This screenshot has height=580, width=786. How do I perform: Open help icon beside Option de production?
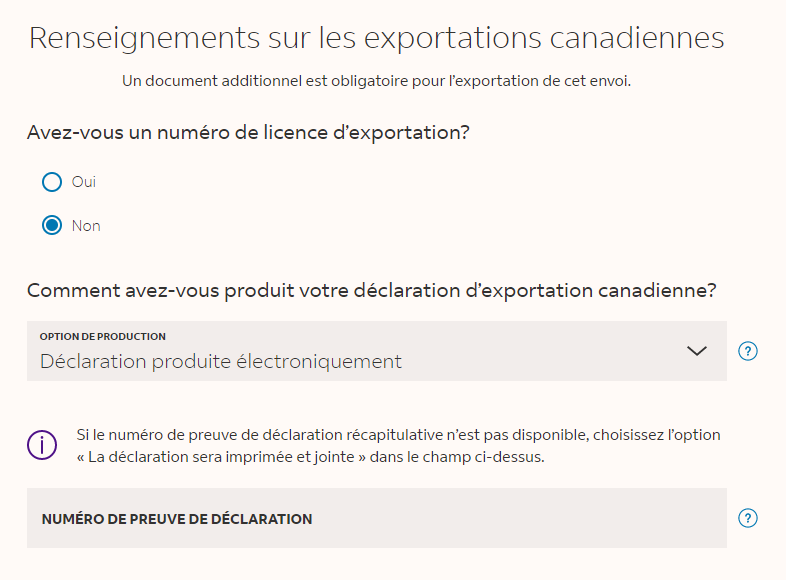click(x=747, y=351)
